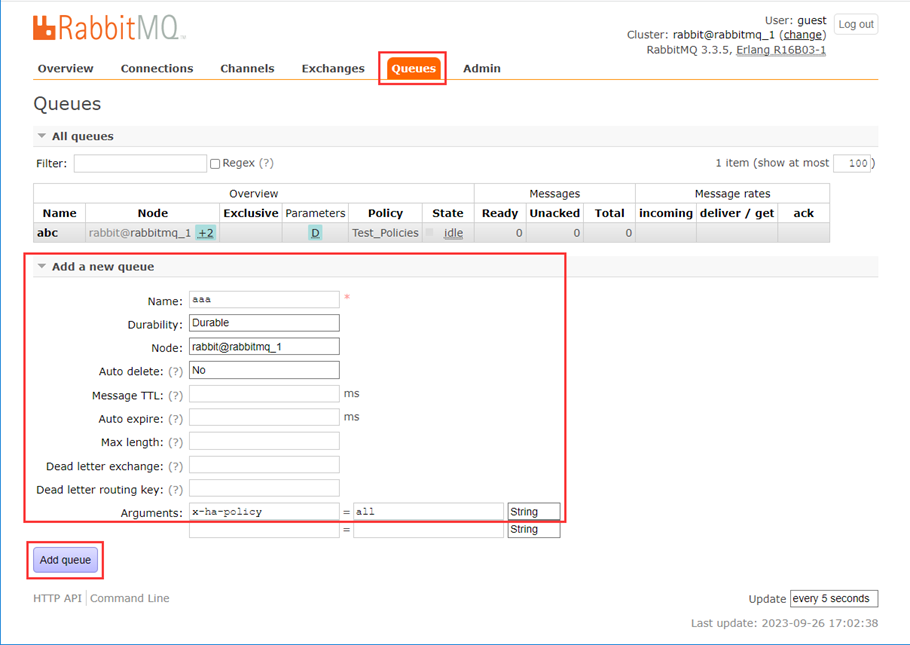This screenshot has width=910, height=645.
Task: Click the x-ha-policy argument key field
Action: point(264,512)
